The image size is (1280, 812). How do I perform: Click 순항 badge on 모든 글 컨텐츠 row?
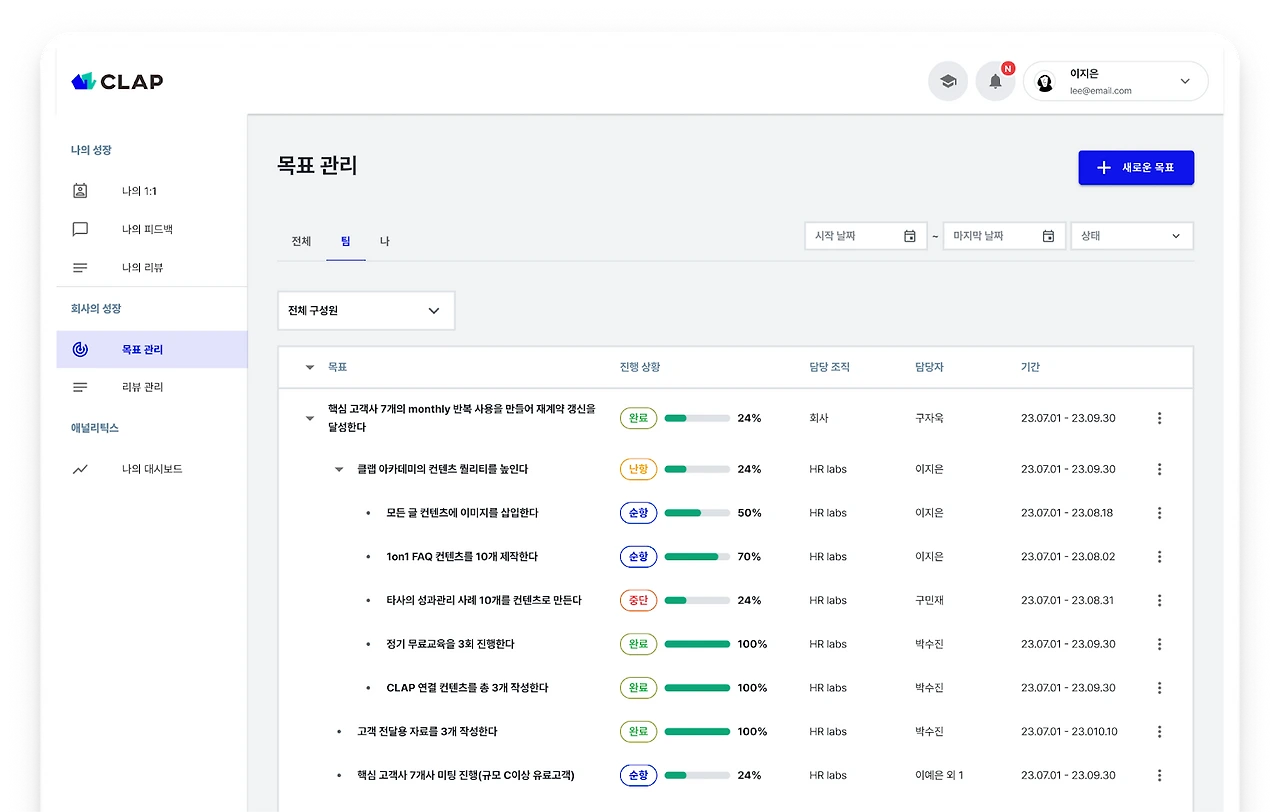click(638, 513)
